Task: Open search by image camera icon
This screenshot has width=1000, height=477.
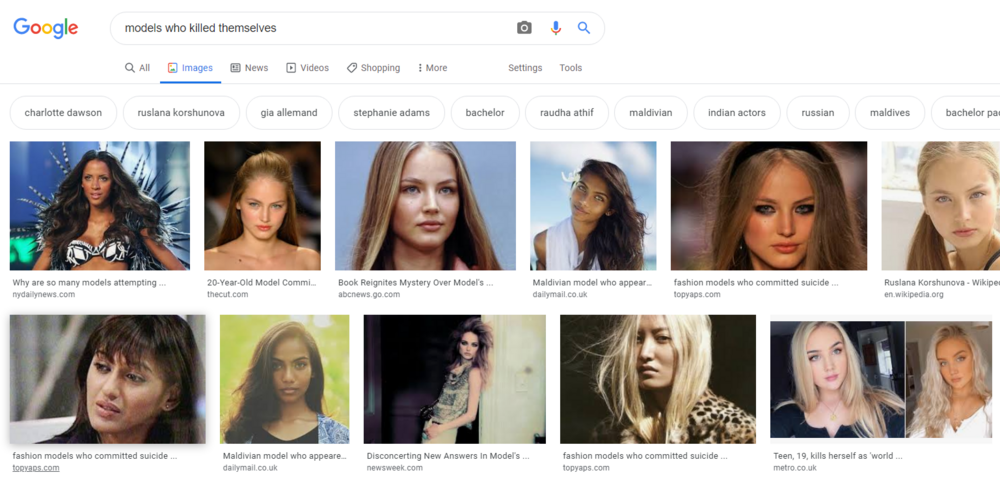Action: click(524, 28)
